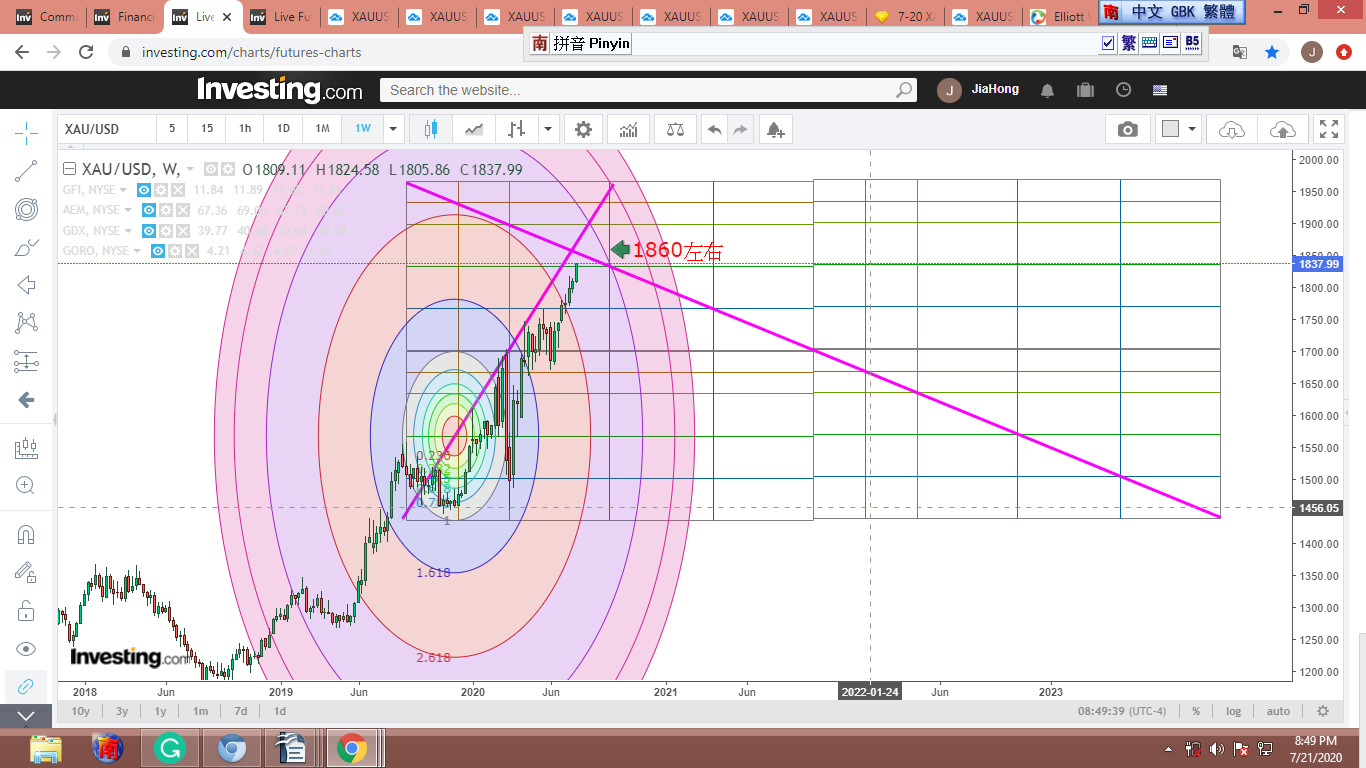Select the trend line drawing tool
1366x768 pixels.
[x=27, y=171]
